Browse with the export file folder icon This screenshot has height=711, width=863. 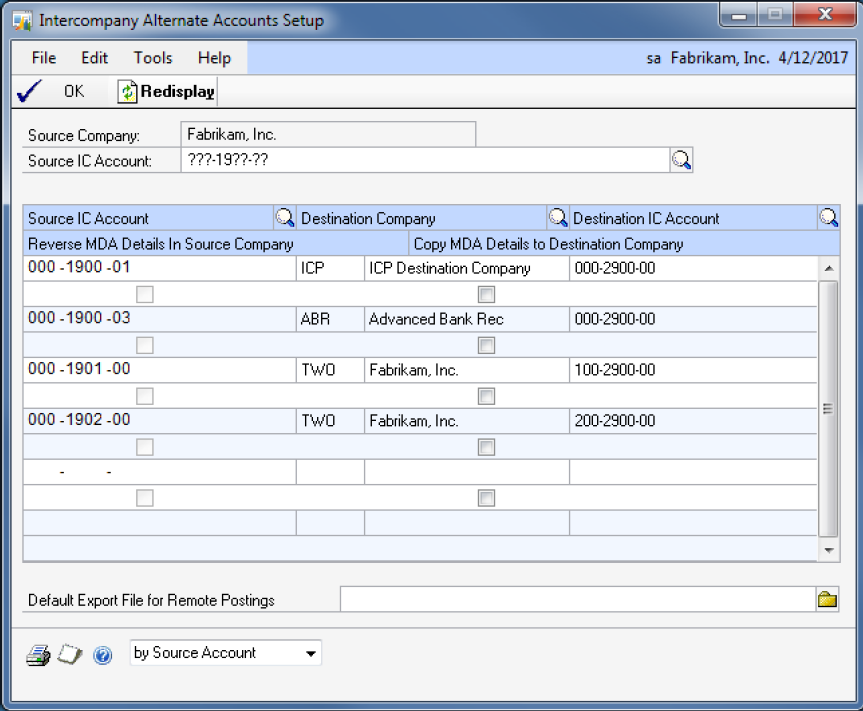(827, 599)
